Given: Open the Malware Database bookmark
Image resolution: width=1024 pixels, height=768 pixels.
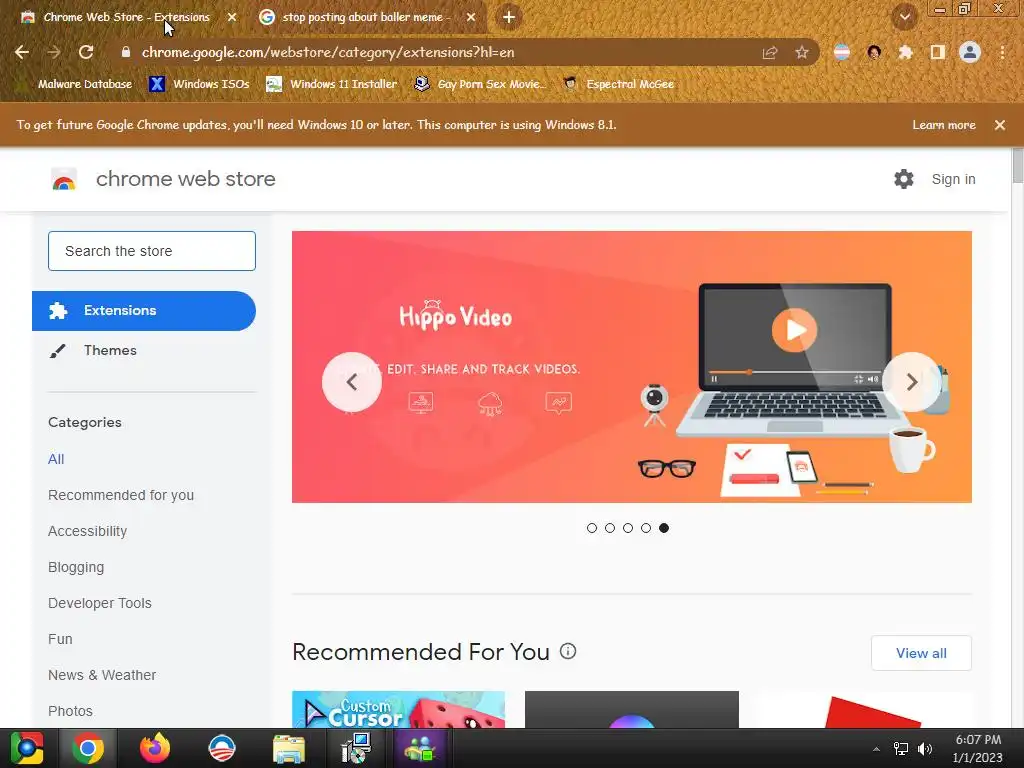Looking at the screenshot, I should (x=76, y=84).
